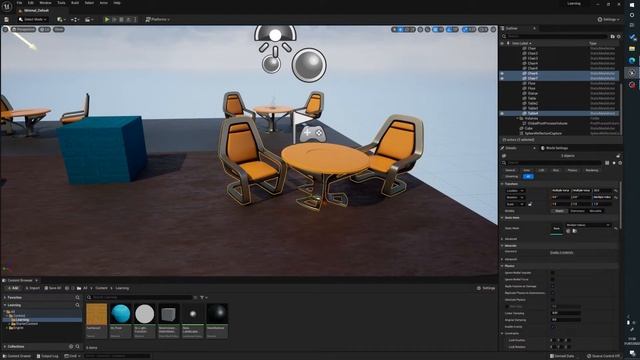Image resolution: width=640 pixels, height=360 pixels.
Task: Click Import in Content Browser
Action: [x=32, y=288]
